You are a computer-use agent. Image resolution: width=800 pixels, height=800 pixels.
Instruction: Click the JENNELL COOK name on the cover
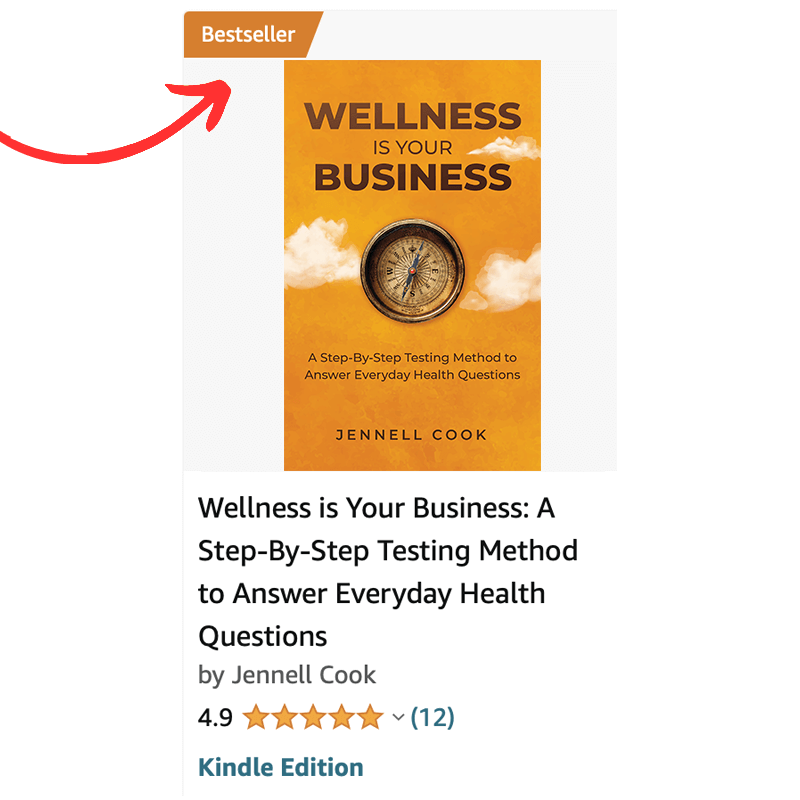pyautogui.click(x=411, y=435)
